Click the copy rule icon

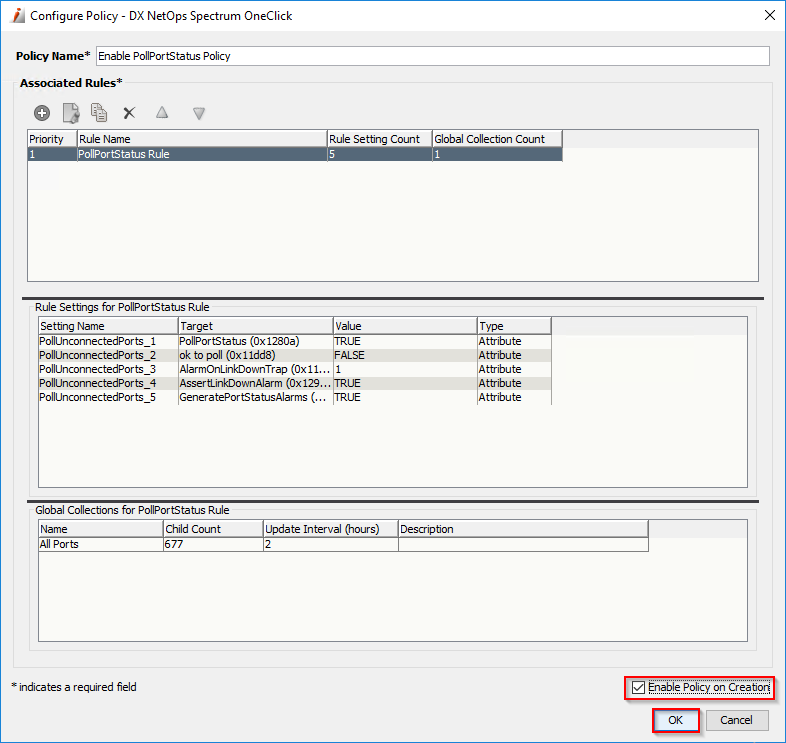click(99, 113)
